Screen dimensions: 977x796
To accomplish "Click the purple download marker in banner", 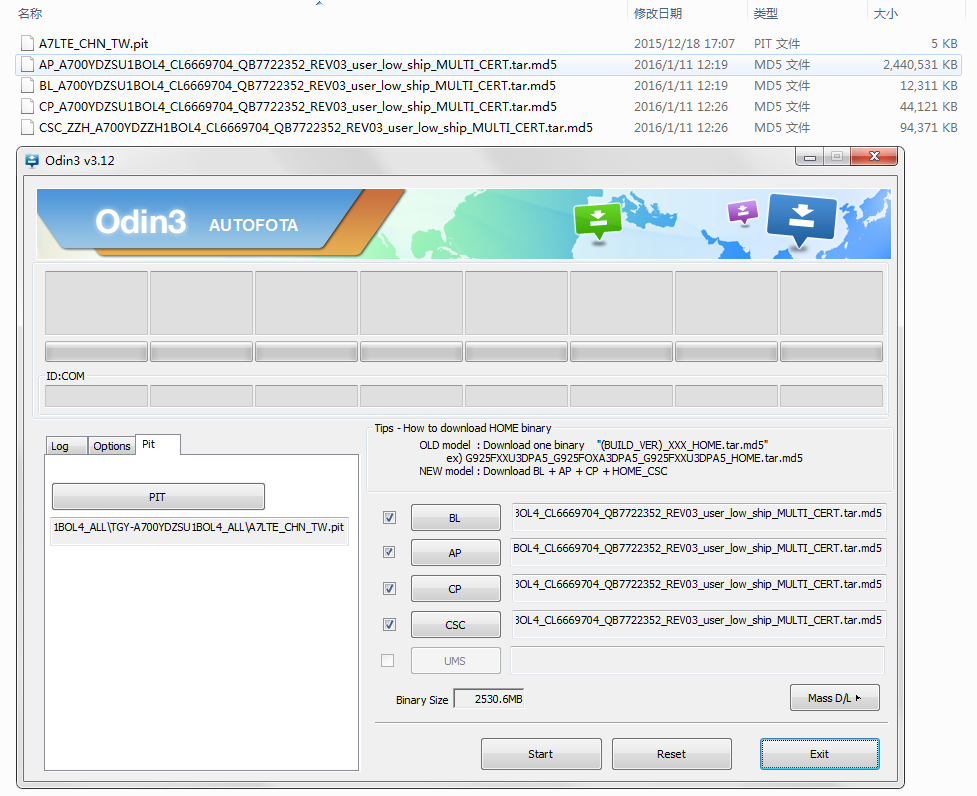I will point(743,212).
